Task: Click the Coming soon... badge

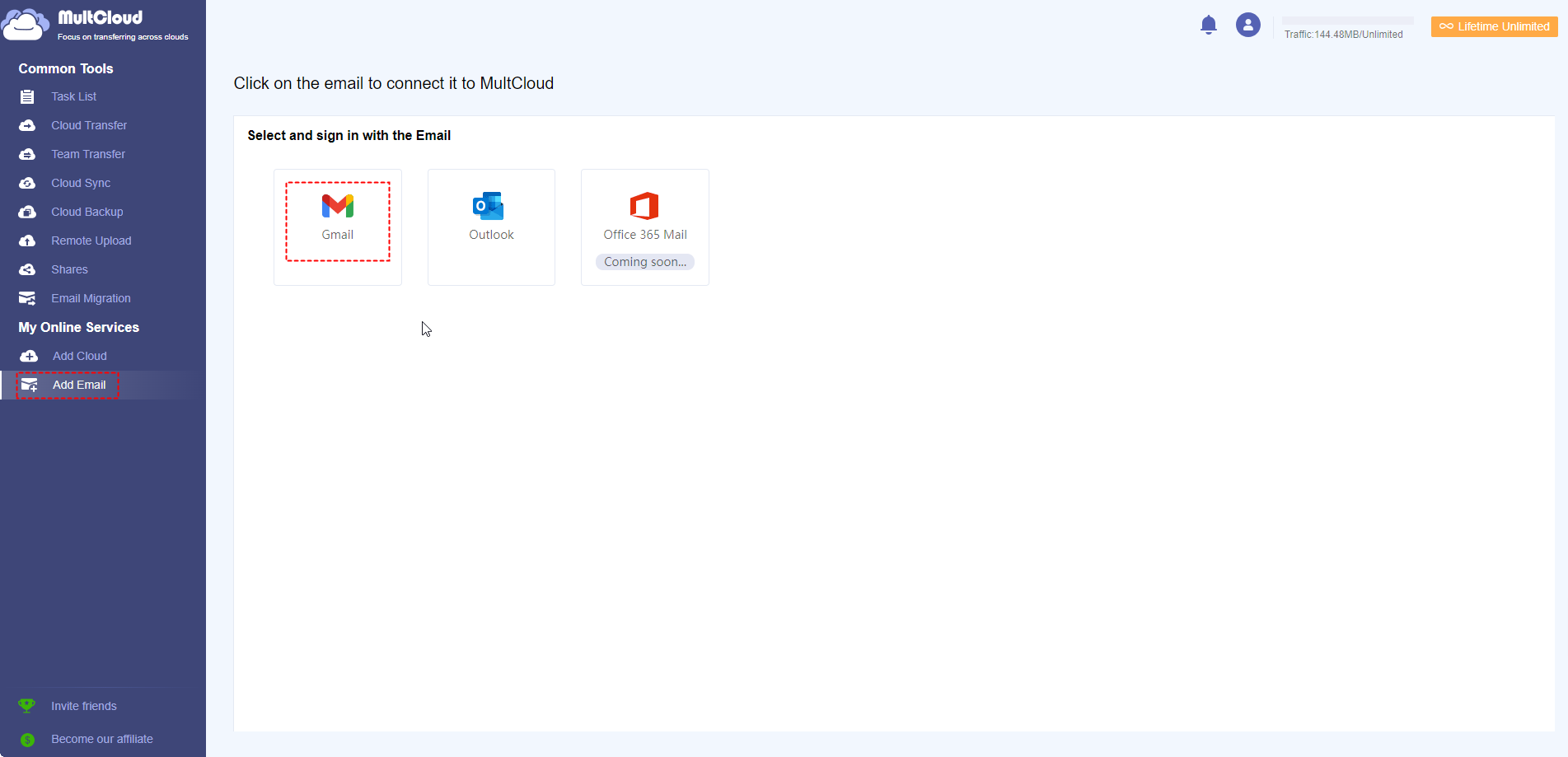Action: click(645, 262)
